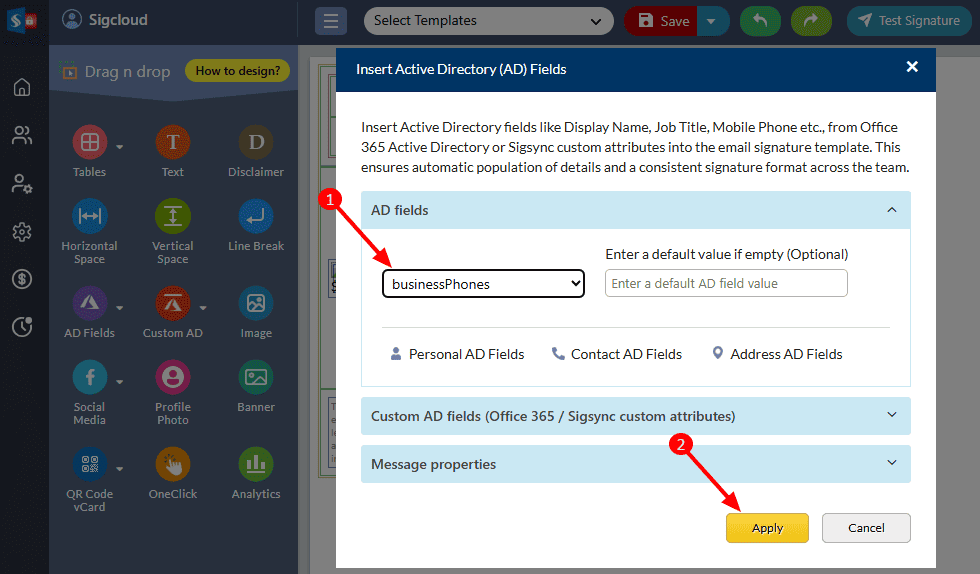Image resolution: width=980 pixels, height=574 pixels.
Task: Insert a Banner element
Action: point(256,377)
